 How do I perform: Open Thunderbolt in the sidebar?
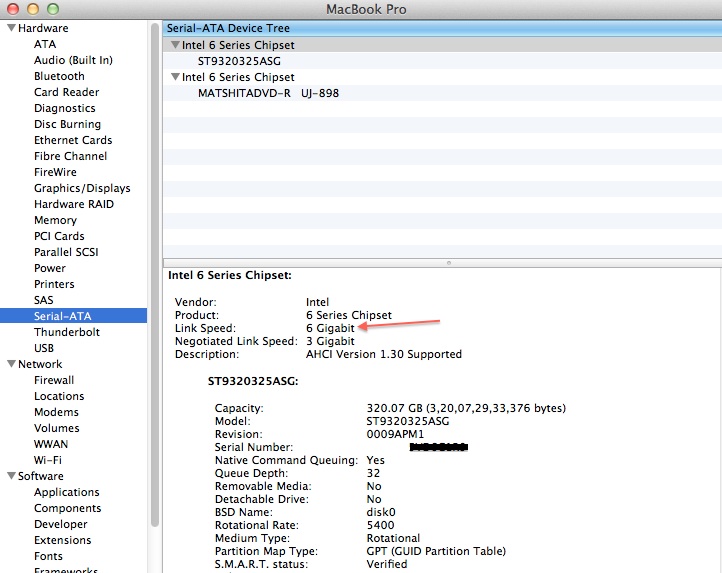click(67, 332)
